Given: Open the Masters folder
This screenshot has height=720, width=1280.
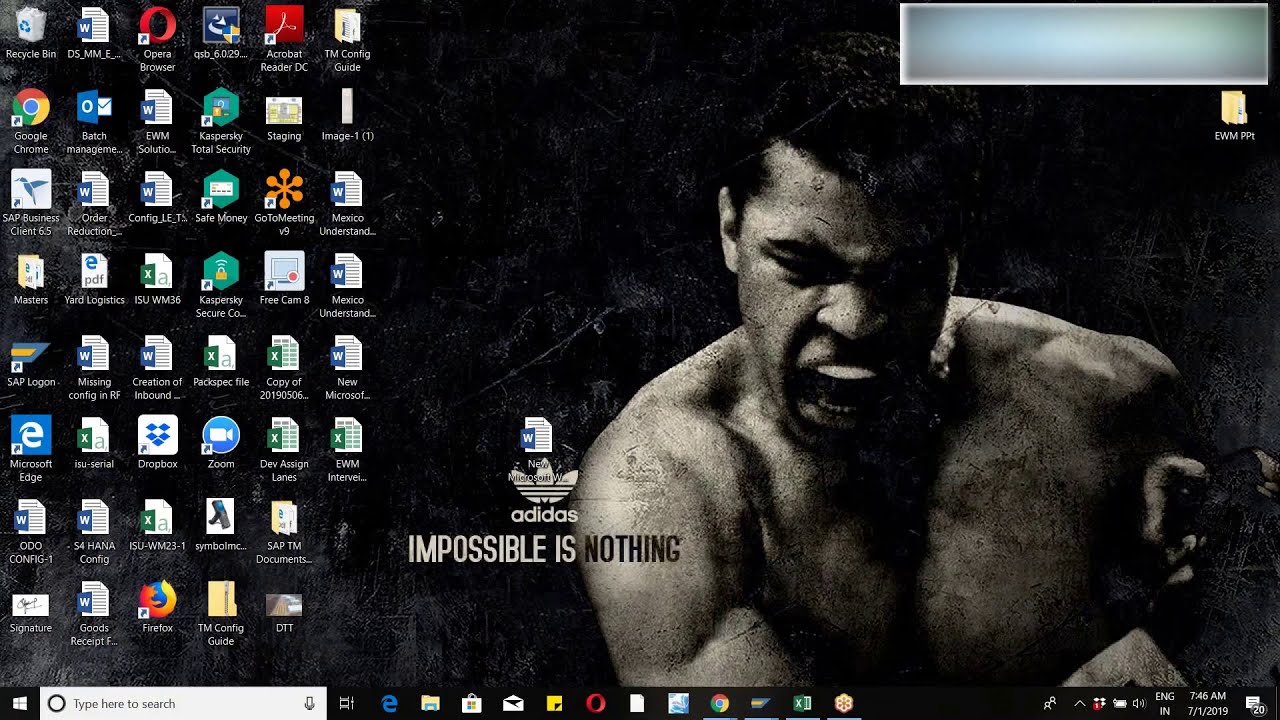Looking at the screenshot, I should point(31,280).
